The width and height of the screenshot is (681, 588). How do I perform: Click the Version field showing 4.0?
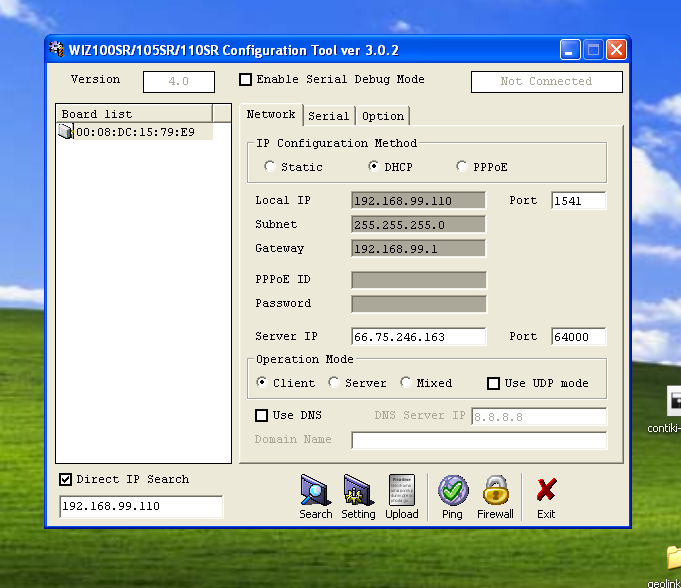[x=179, y=82]
